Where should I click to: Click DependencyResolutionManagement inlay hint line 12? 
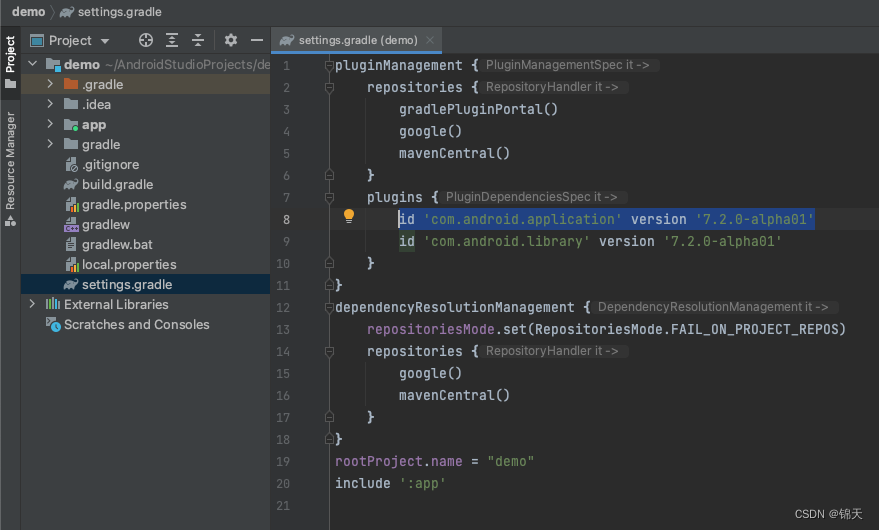(713, 307)
